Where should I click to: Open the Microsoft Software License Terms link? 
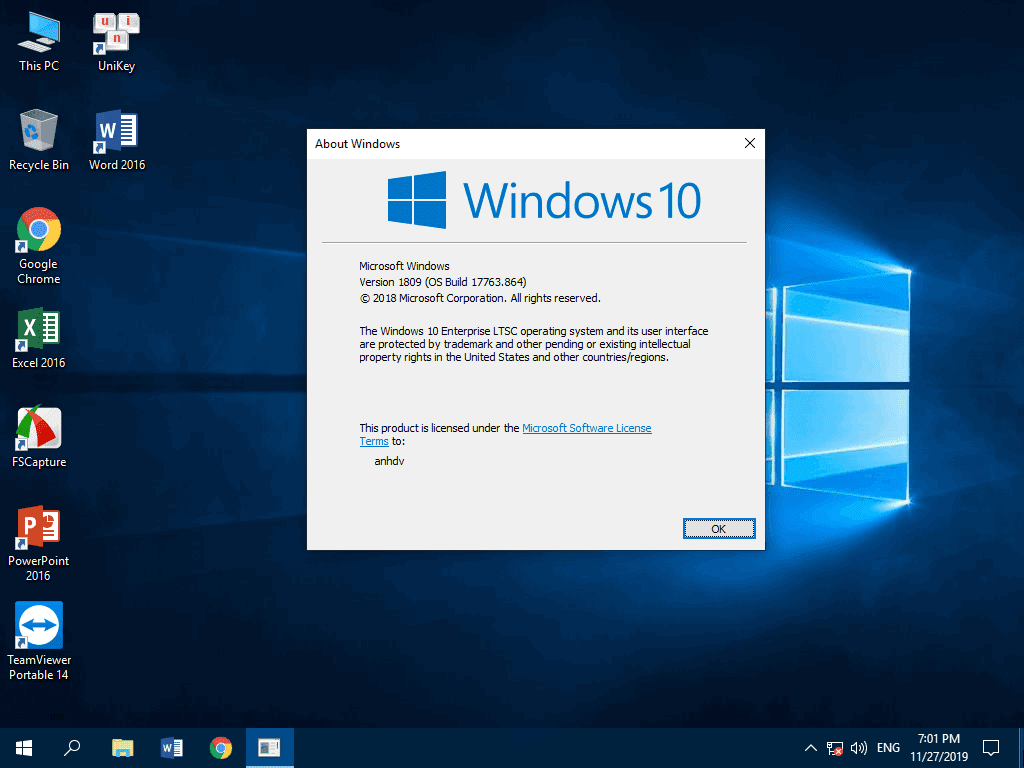click(586, 428)
